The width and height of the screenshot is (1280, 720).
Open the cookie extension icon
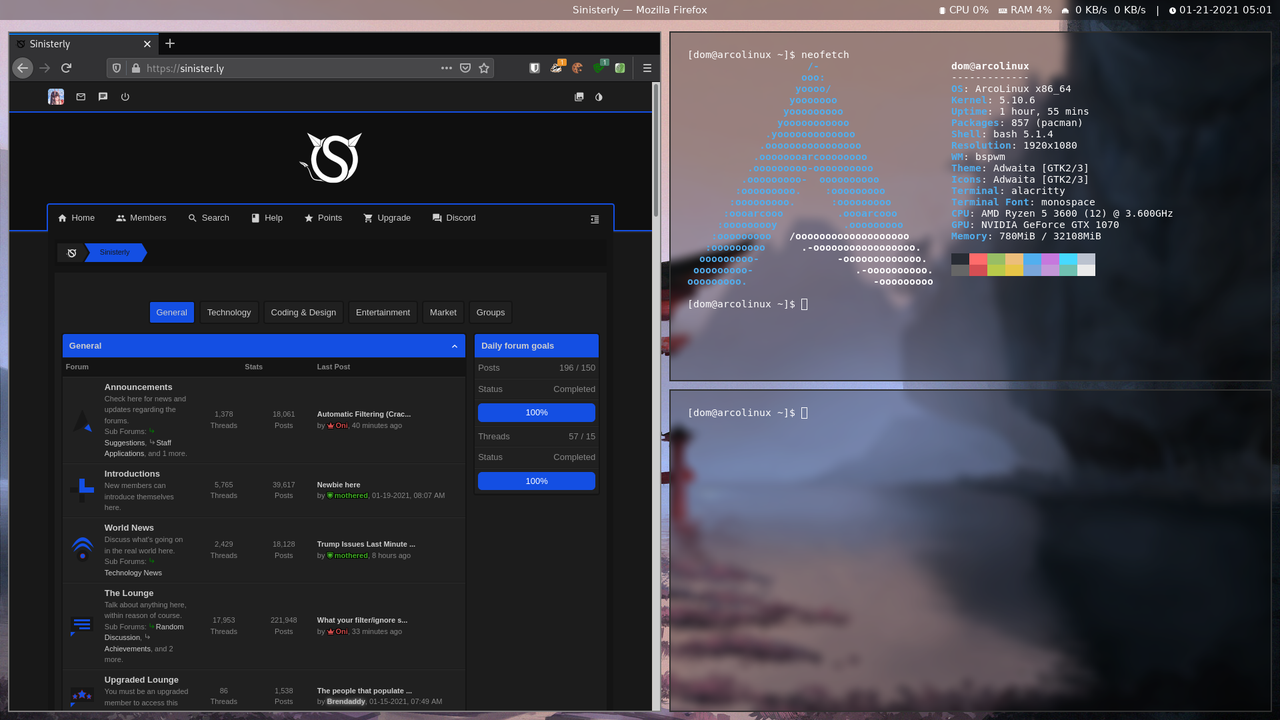point(577,68)
